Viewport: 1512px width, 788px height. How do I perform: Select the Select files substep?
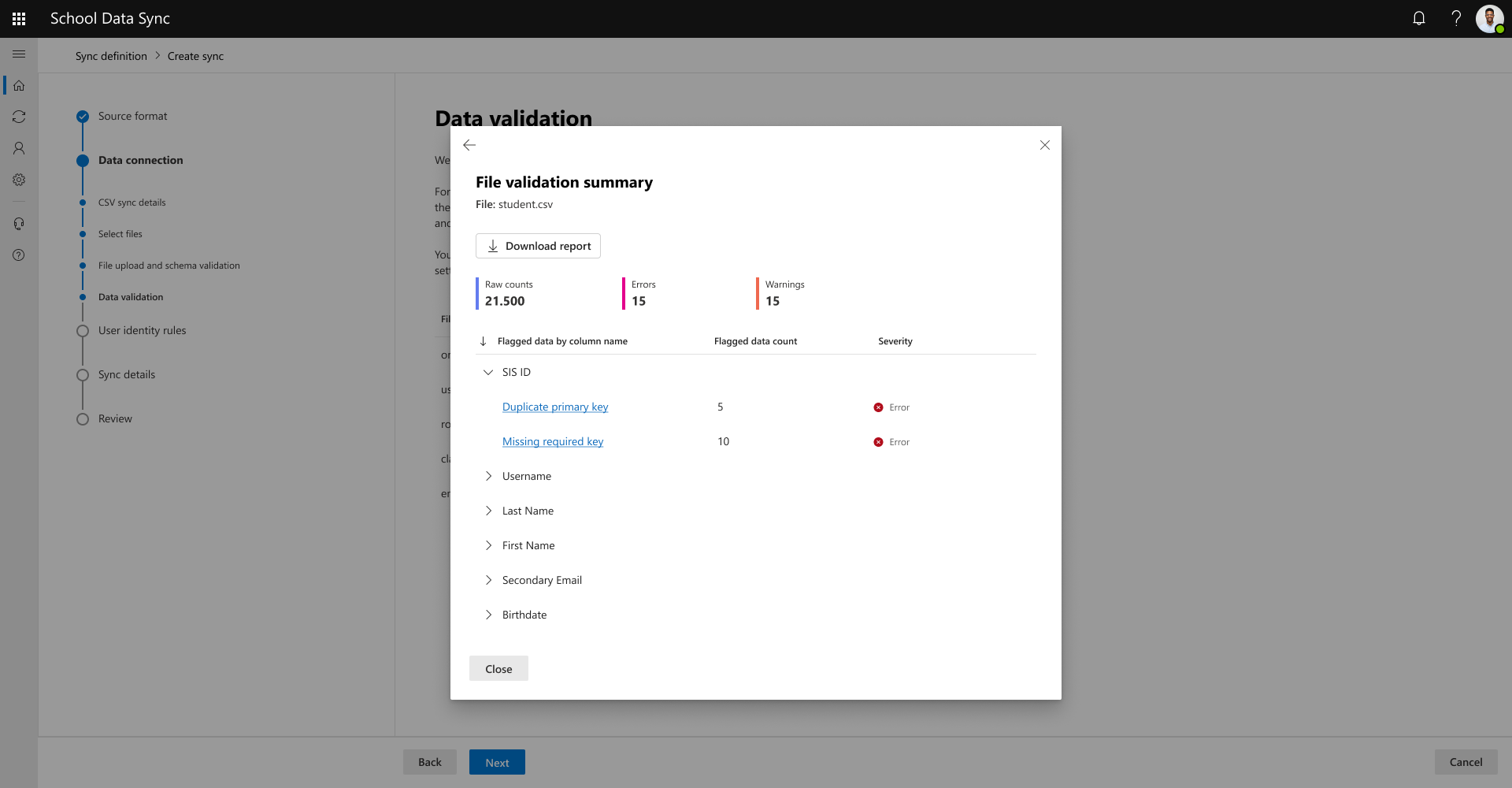[x=120, y=234]
